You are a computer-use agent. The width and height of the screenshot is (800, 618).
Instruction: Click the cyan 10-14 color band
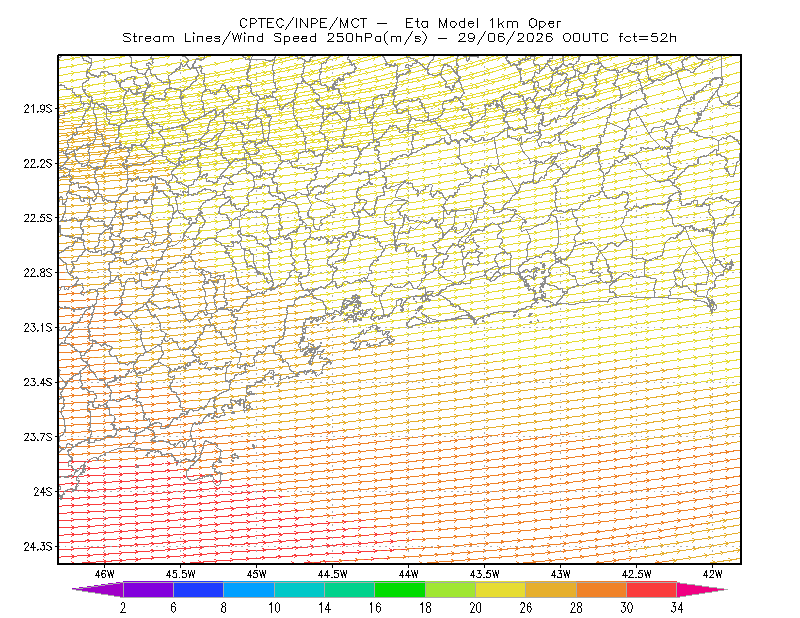click(x=299, y=589)
